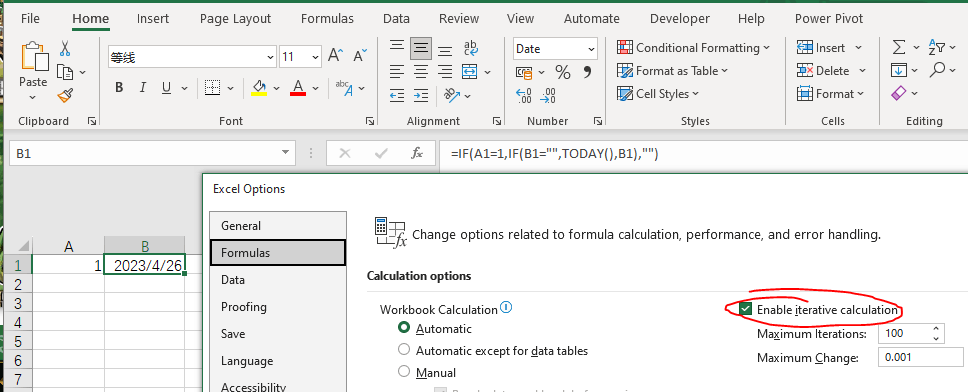
Task: Click the Maximum Change field
Action: (x=921, y=357)
